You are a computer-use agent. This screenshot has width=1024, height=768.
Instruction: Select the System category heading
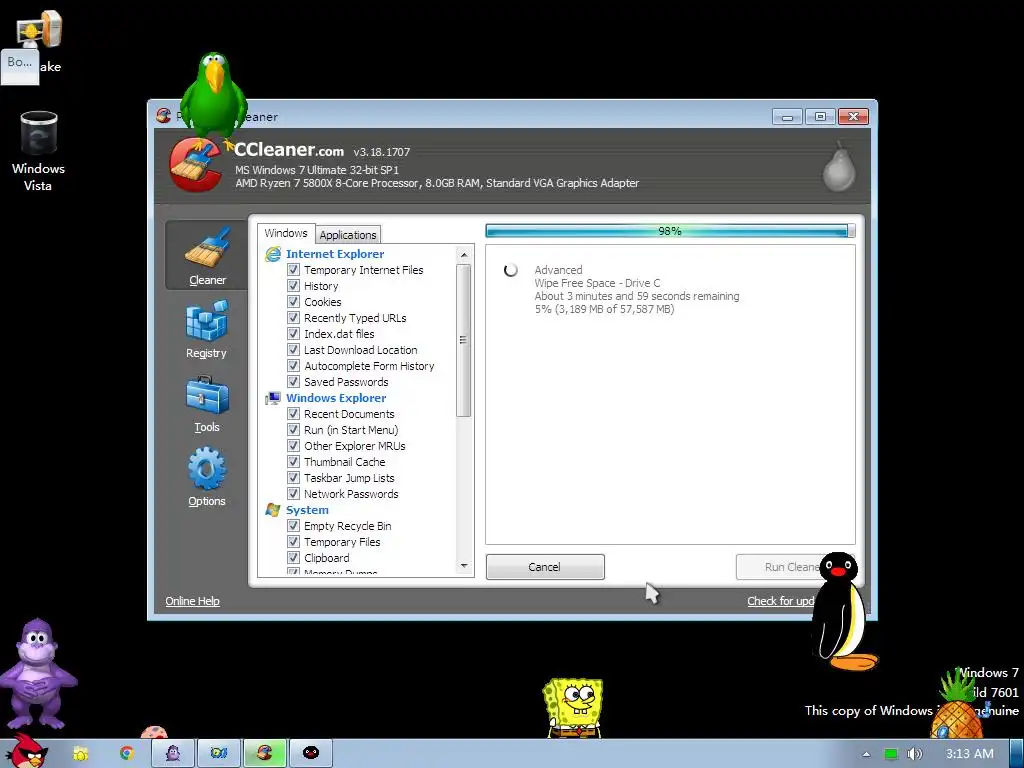click(x=307, y=510)
